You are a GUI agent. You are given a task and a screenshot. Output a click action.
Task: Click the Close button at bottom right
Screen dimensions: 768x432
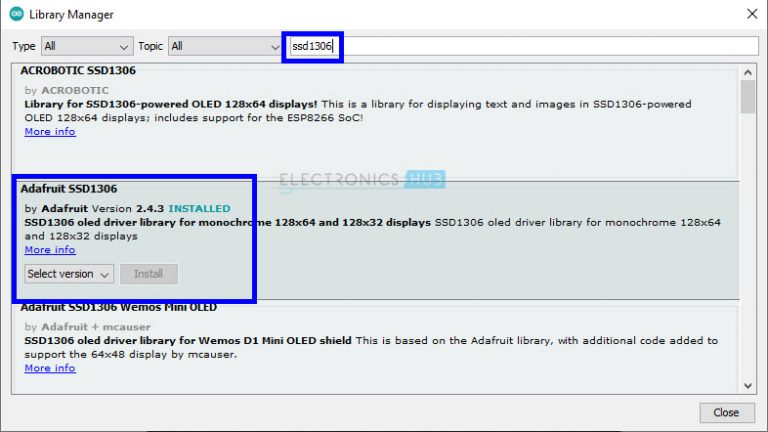coord(726,412)
